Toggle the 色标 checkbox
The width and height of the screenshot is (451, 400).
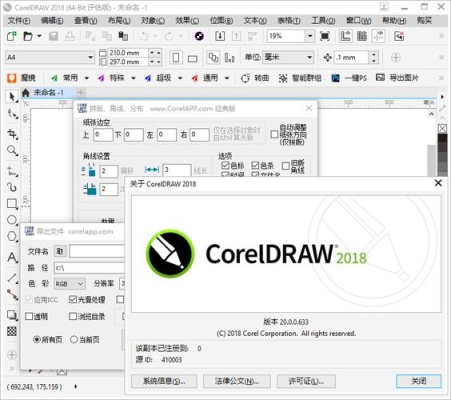point(225,165)
